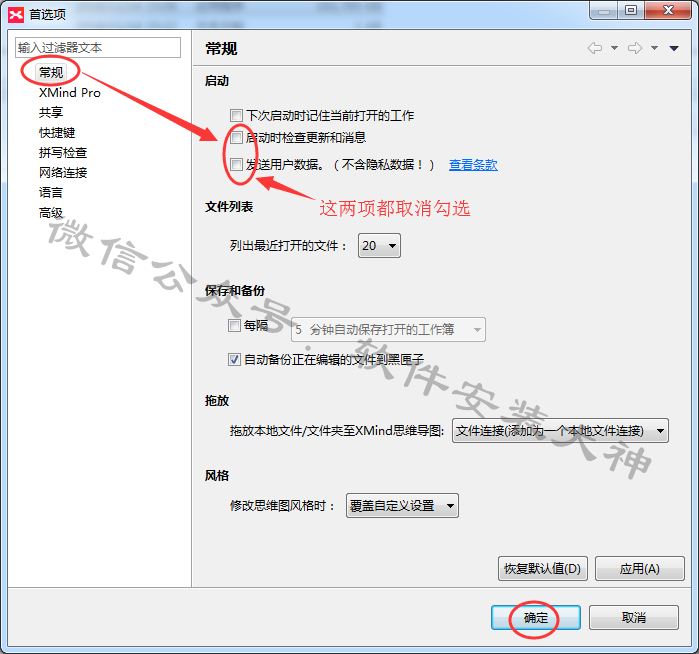Viewport: 699px width, 654px height.
Task: Select 语言 preferences page
Action: click(x=51, y=193)
